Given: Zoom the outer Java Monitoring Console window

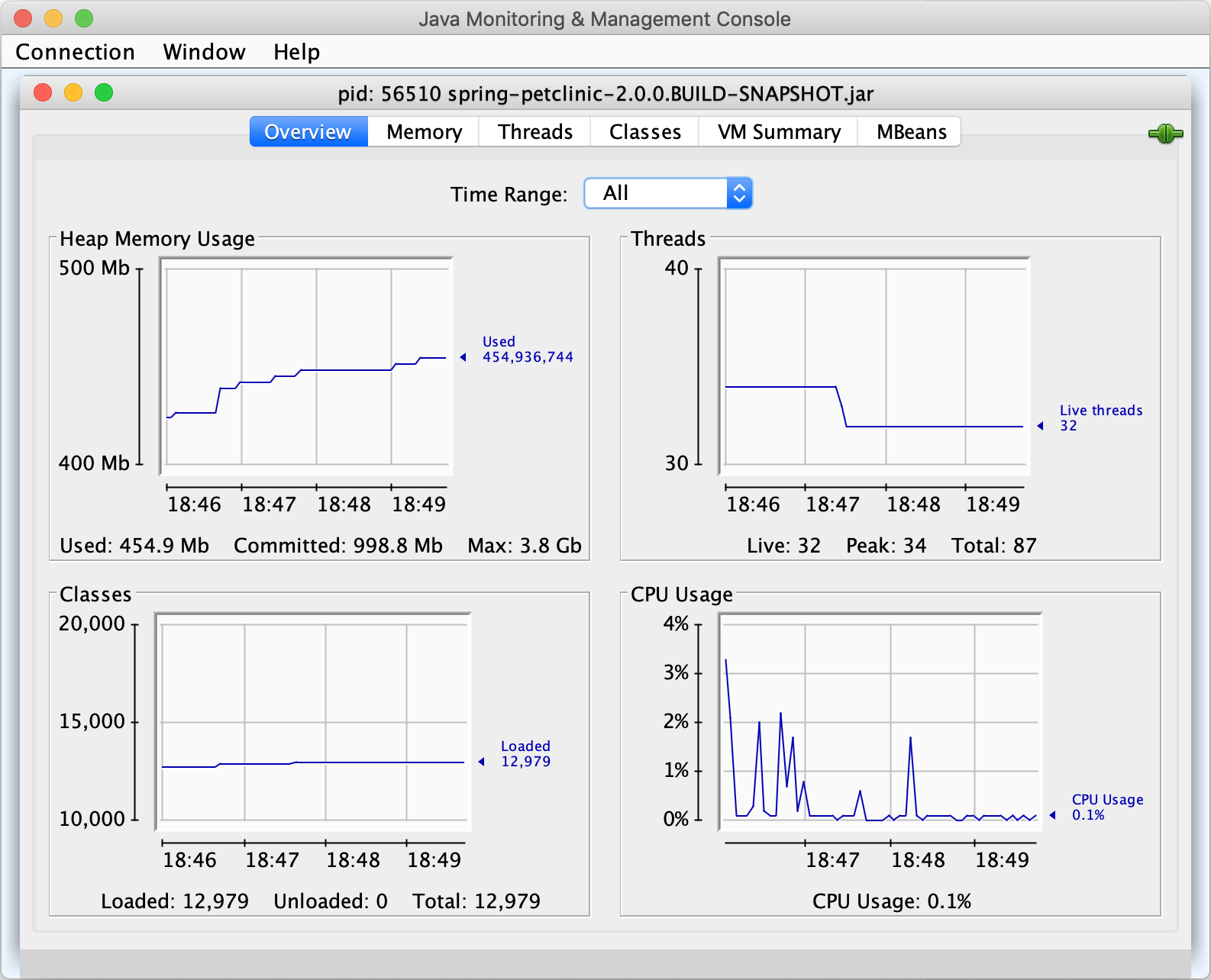Looking at the screenshot, I should (x=84, y=18).
